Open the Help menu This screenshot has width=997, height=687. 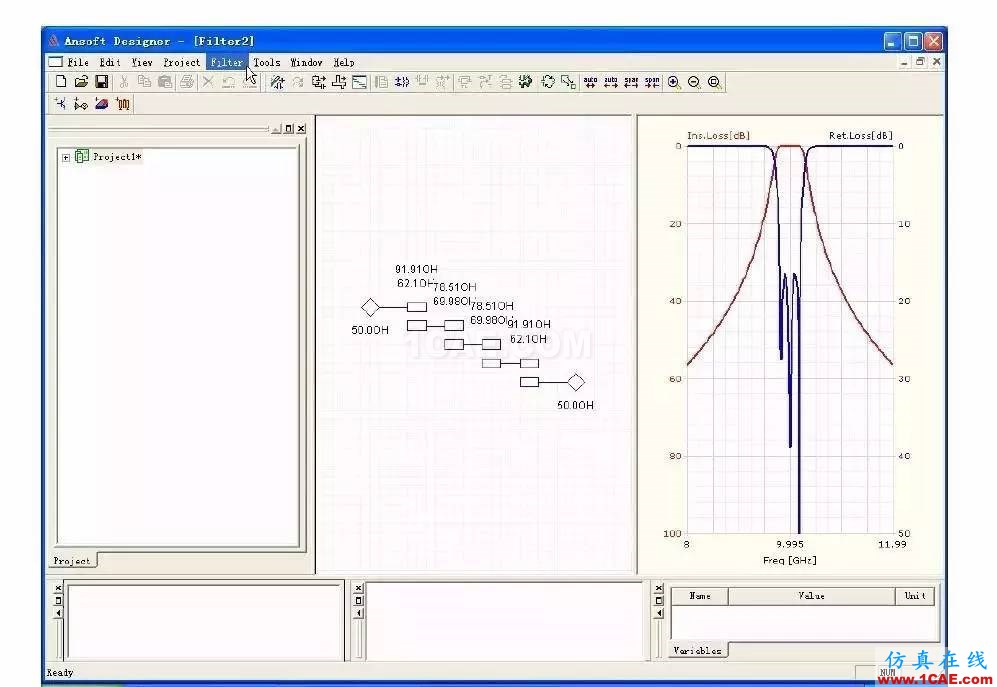click(x=343, y=62)
